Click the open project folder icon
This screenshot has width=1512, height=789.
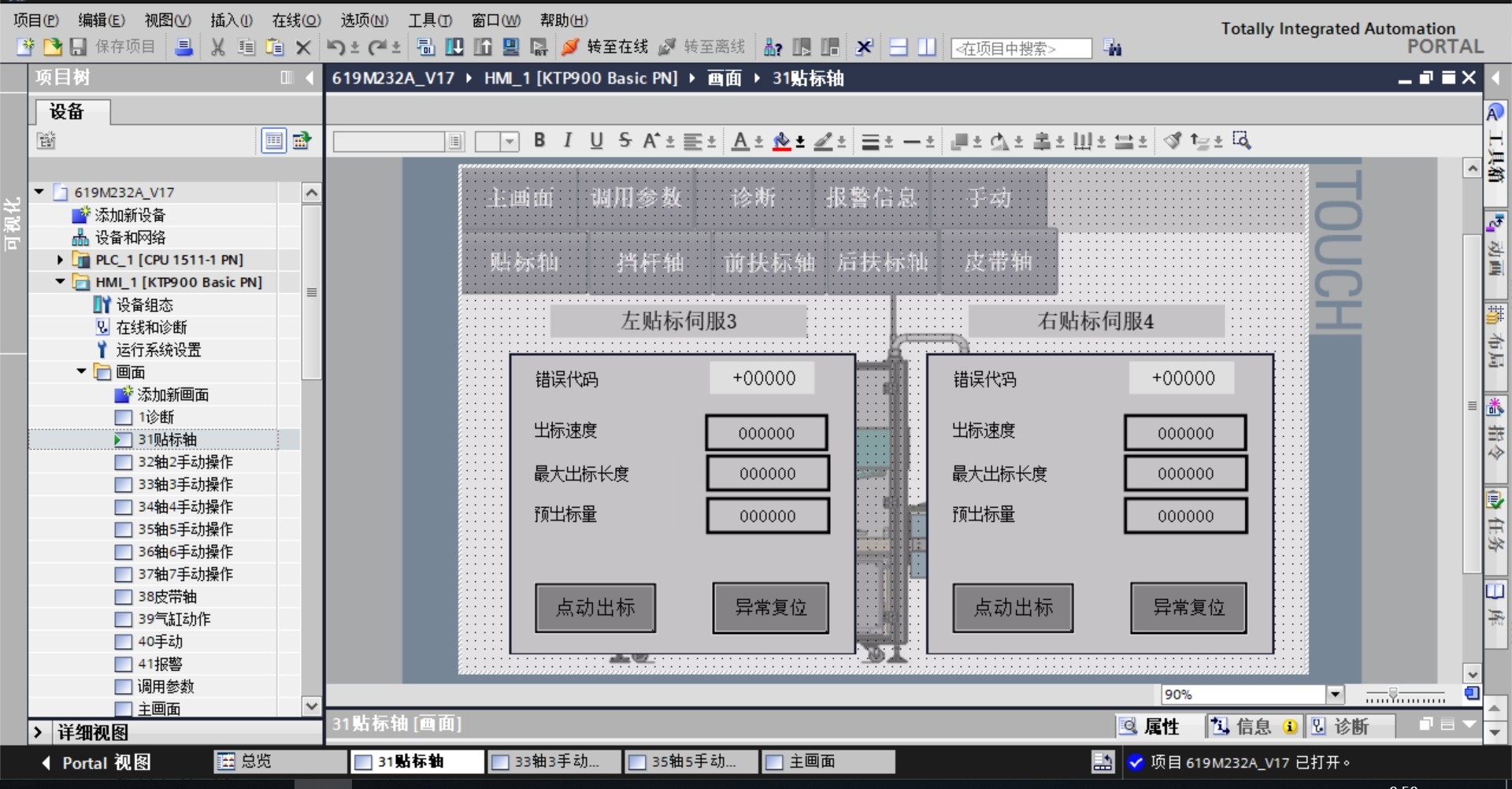tap(52, 47)
